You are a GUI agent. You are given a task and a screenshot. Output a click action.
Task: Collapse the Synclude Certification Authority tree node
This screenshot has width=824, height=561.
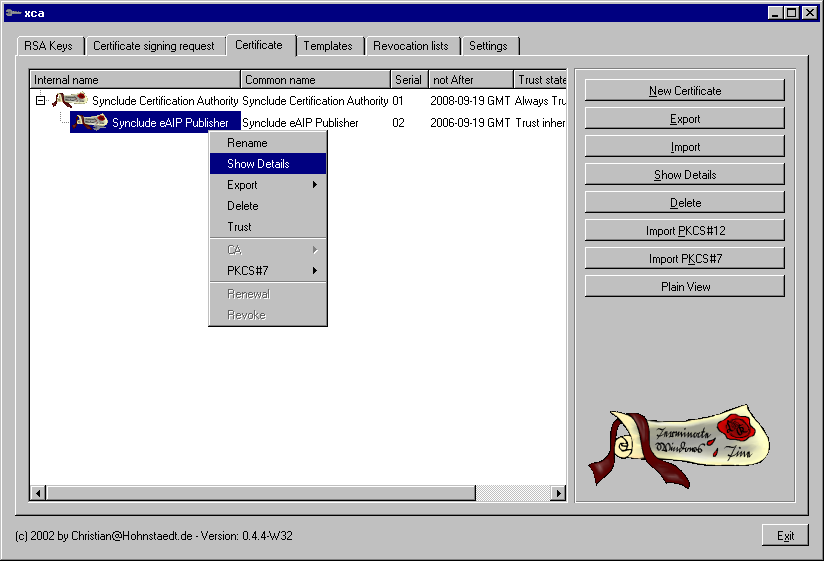[40, 100]
